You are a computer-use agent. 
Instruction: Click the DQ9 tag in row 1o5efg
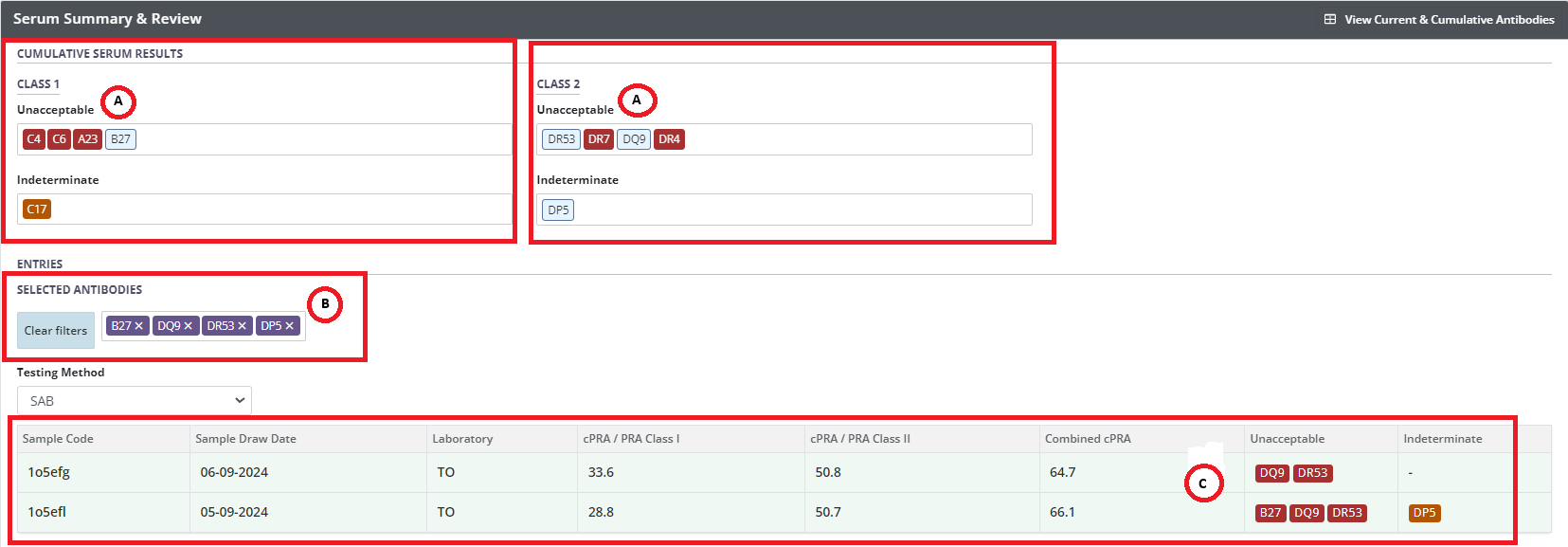1271,473
